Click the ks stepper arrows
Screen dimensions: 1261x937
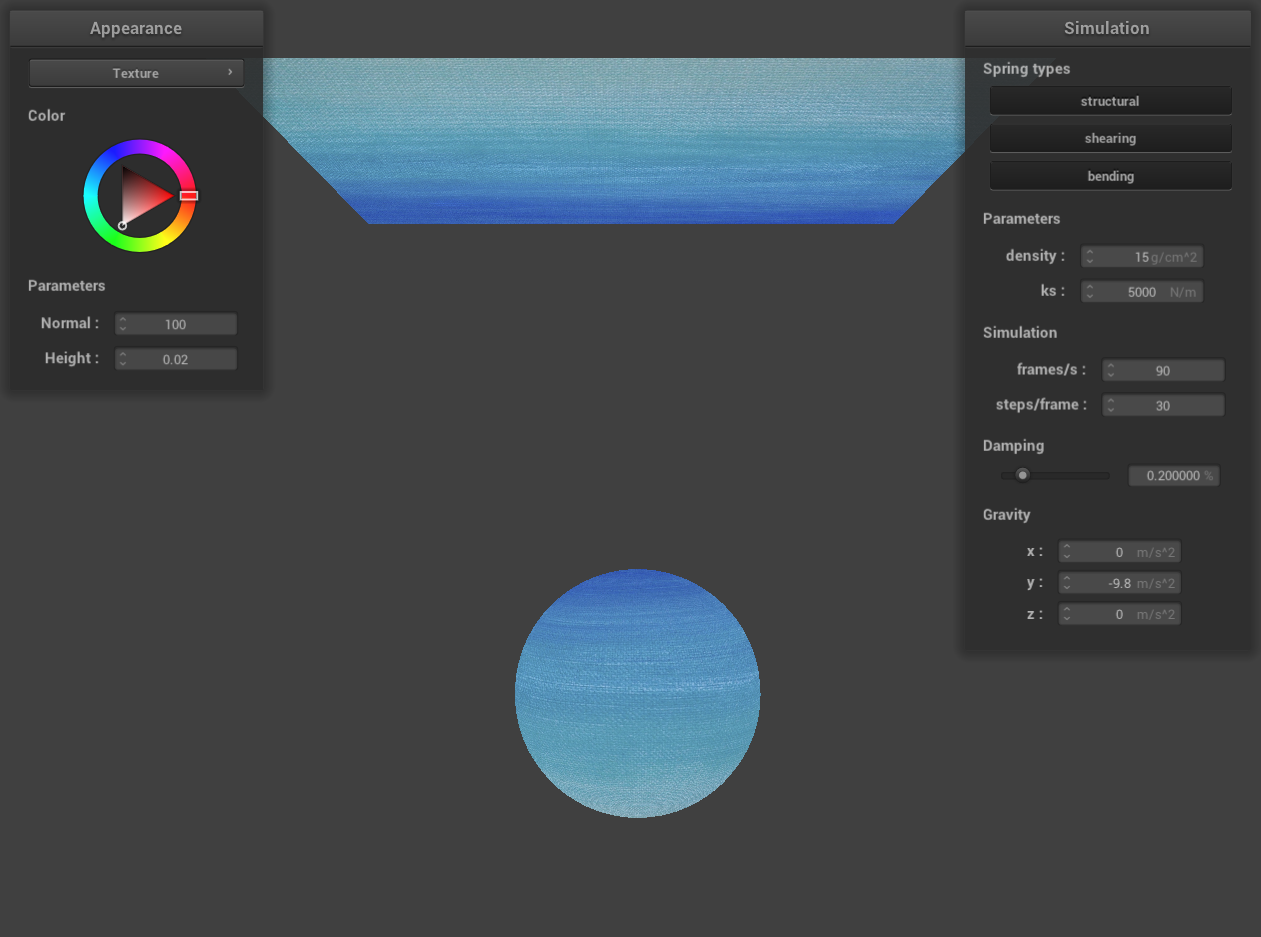tap(1090, 292)
